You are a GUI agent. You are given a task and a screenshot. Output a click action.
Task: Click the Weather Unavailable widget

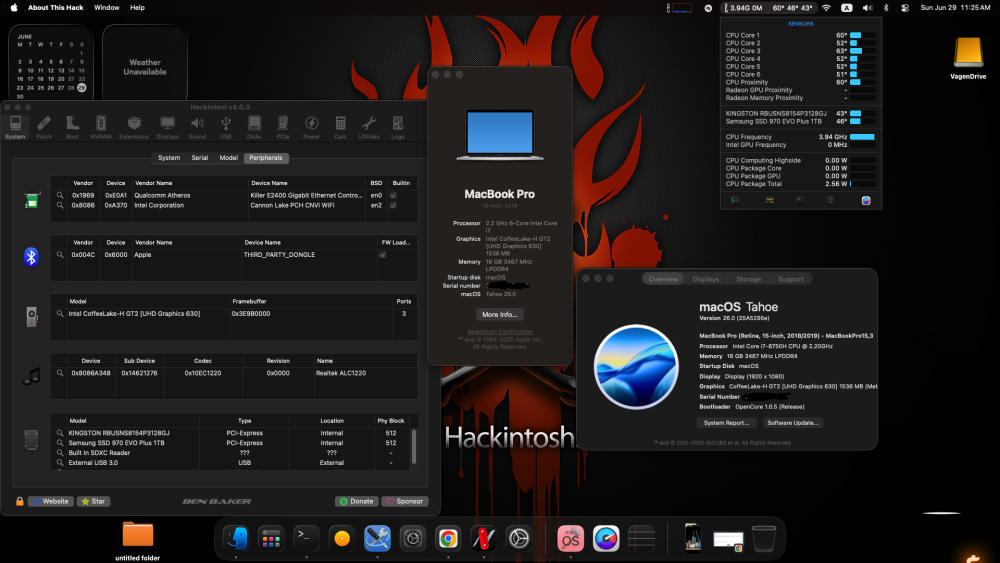pyautogui.click(x=145, y=62)
